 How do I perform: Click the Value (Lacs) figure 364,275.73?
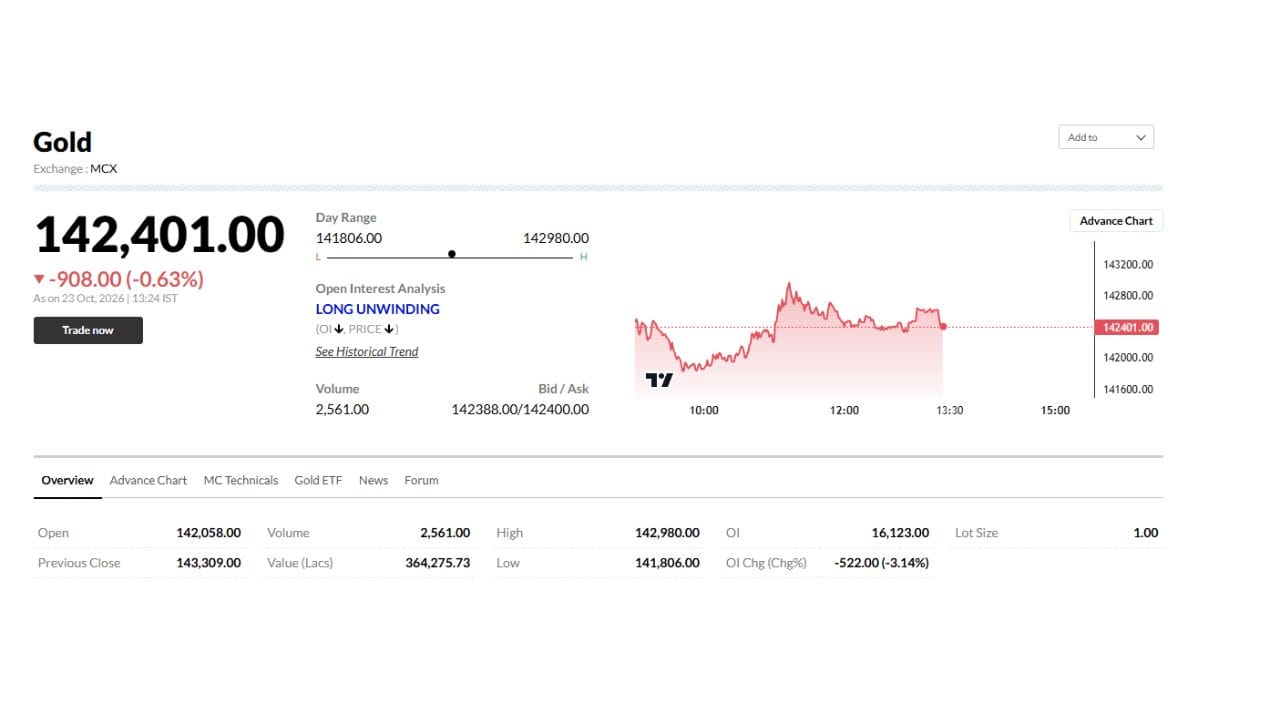point(438,563)
